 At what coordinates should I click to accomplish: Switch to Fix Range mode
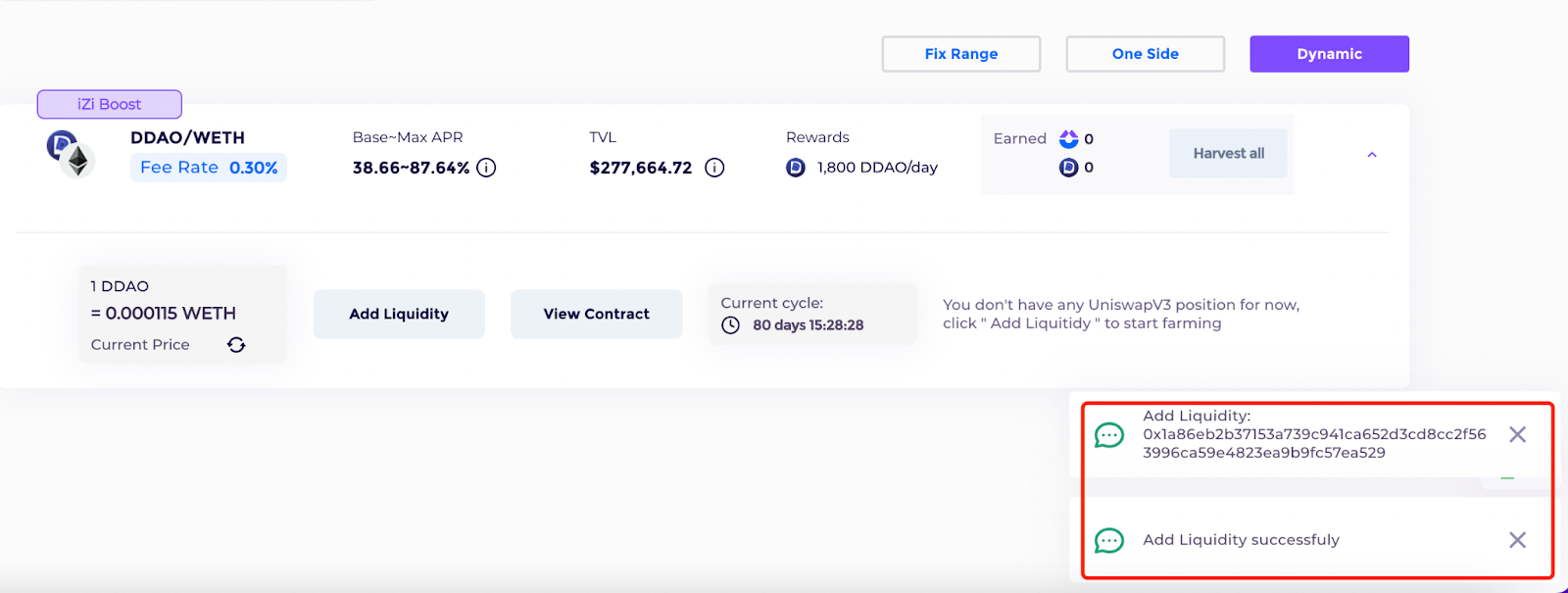coord(960,54)
